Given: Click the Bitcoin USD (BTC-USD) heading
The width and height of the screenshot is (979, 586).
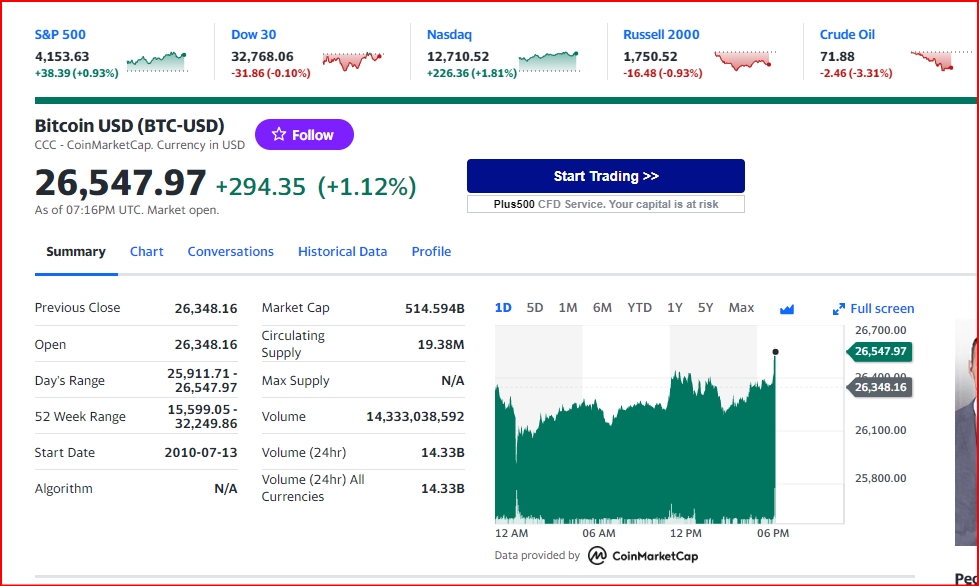Looking at the screenshot, I should coord(129,126).
